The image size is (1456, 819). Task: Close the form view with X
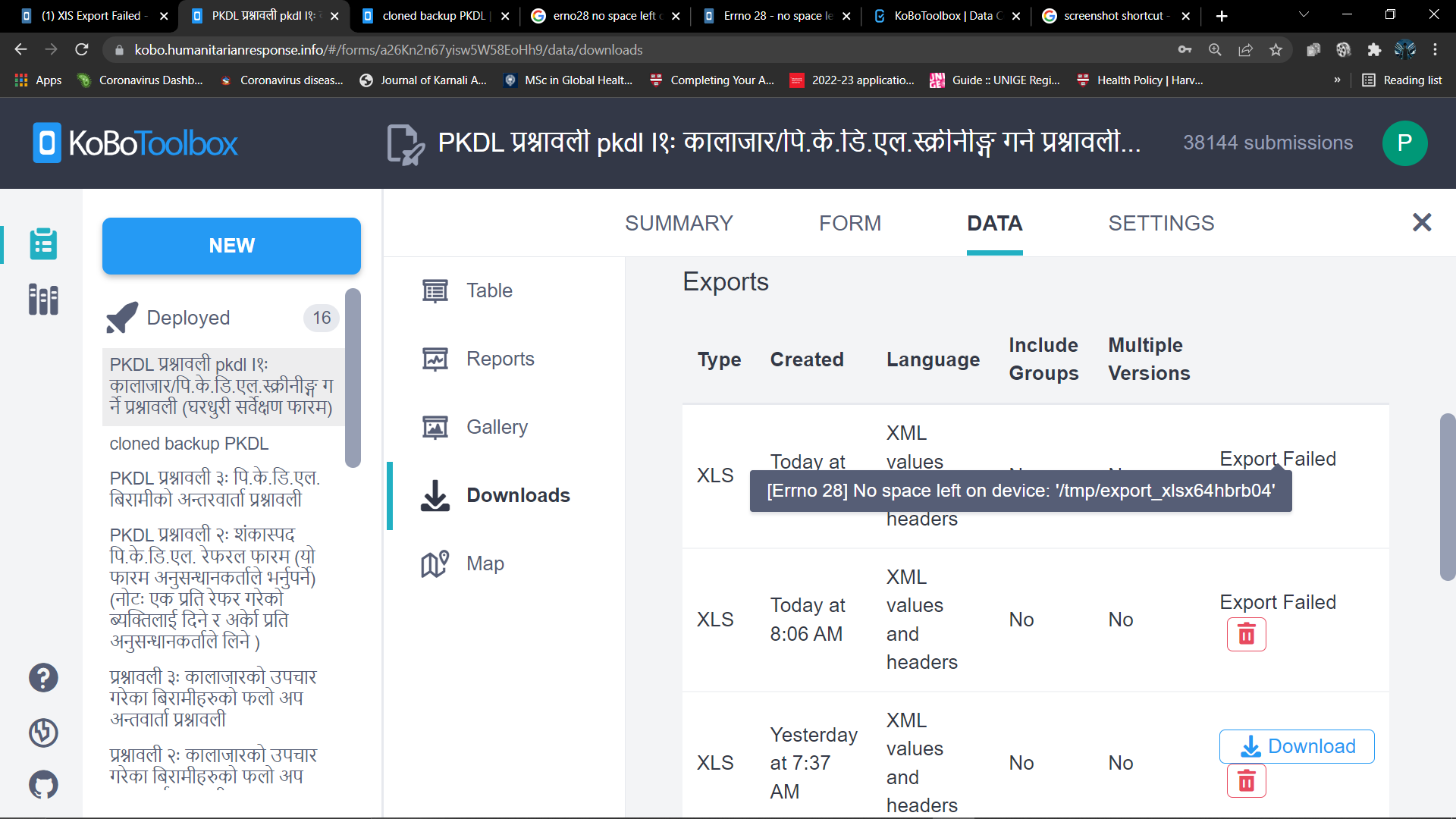coord(1422,222)
